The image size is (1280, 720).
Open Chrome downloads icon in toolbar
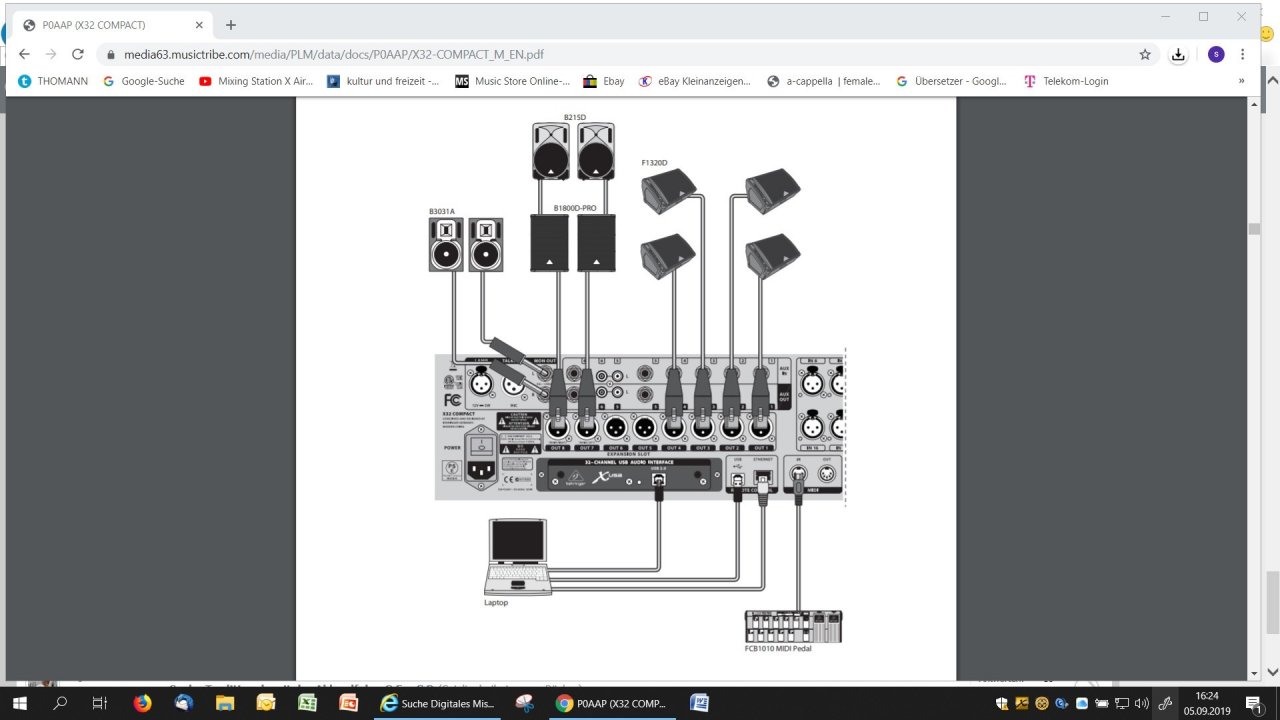click(x=1179, y=54)
